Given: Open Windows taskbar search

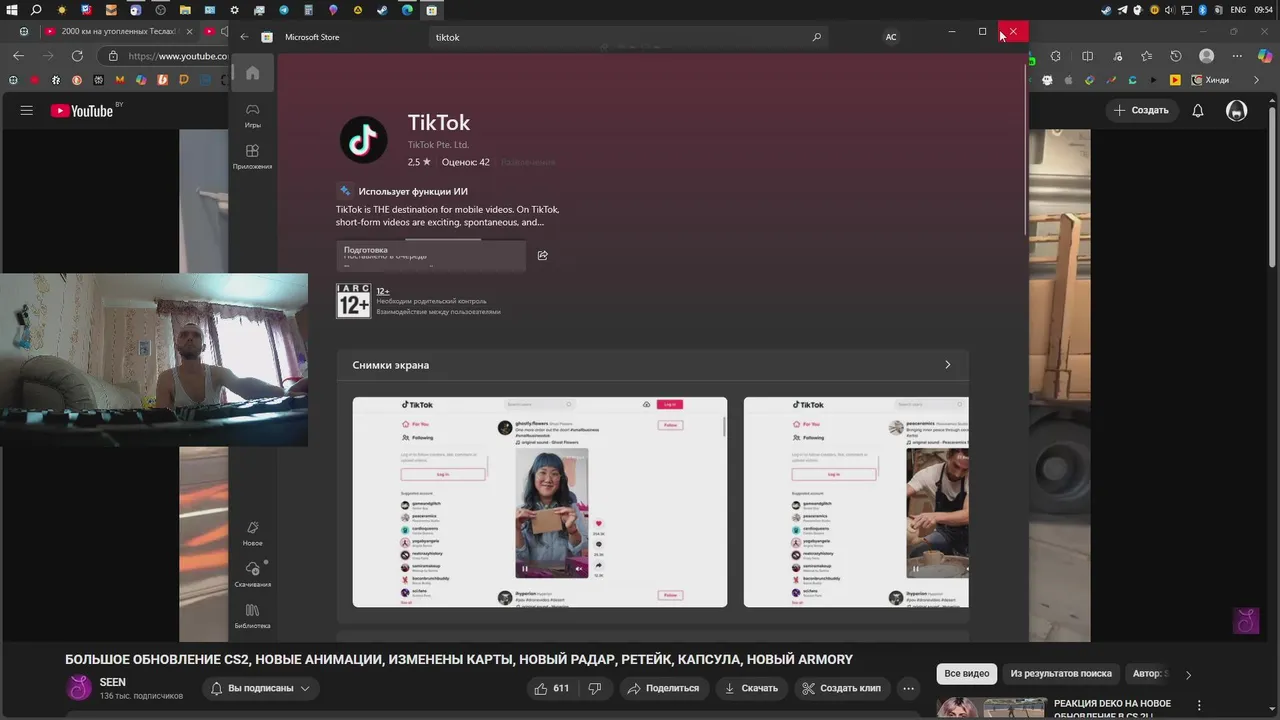Looking at the screenshot, I should (36, 10).
